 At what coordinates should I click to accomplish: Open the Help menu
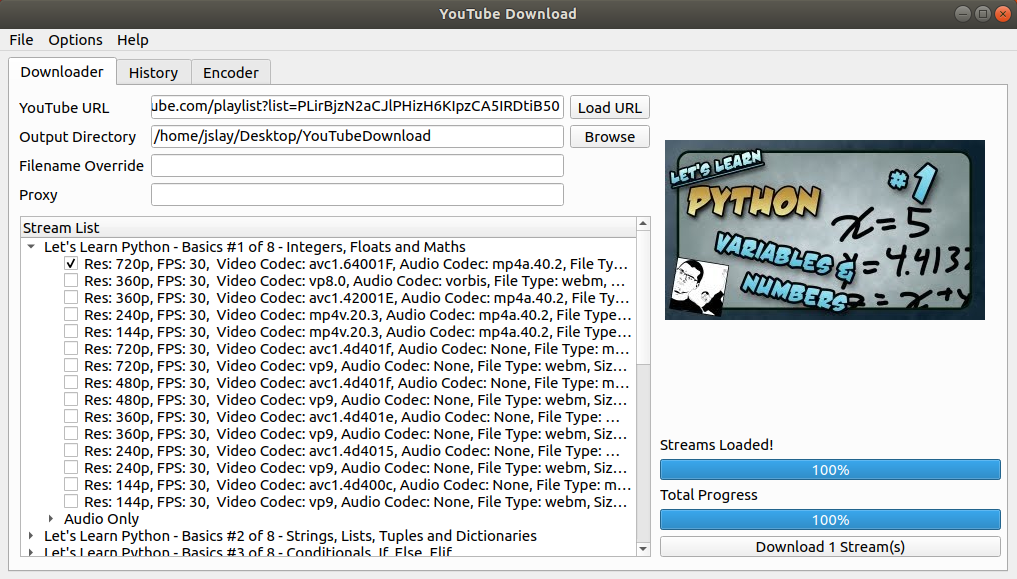(x=132, y=40)
